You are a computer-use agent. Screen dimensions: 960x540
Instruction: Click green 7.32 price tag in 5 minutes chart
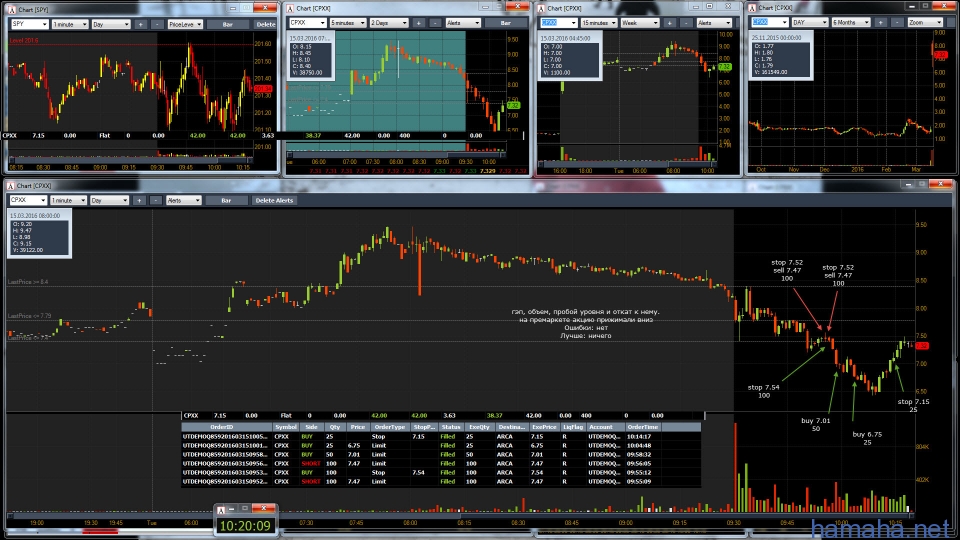pos(513,105)
